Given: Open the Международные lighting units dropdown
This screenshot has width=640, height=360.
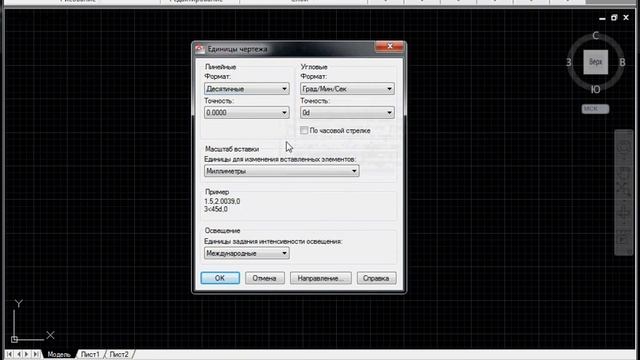Looking at the screenshot, I should [247, 253].
